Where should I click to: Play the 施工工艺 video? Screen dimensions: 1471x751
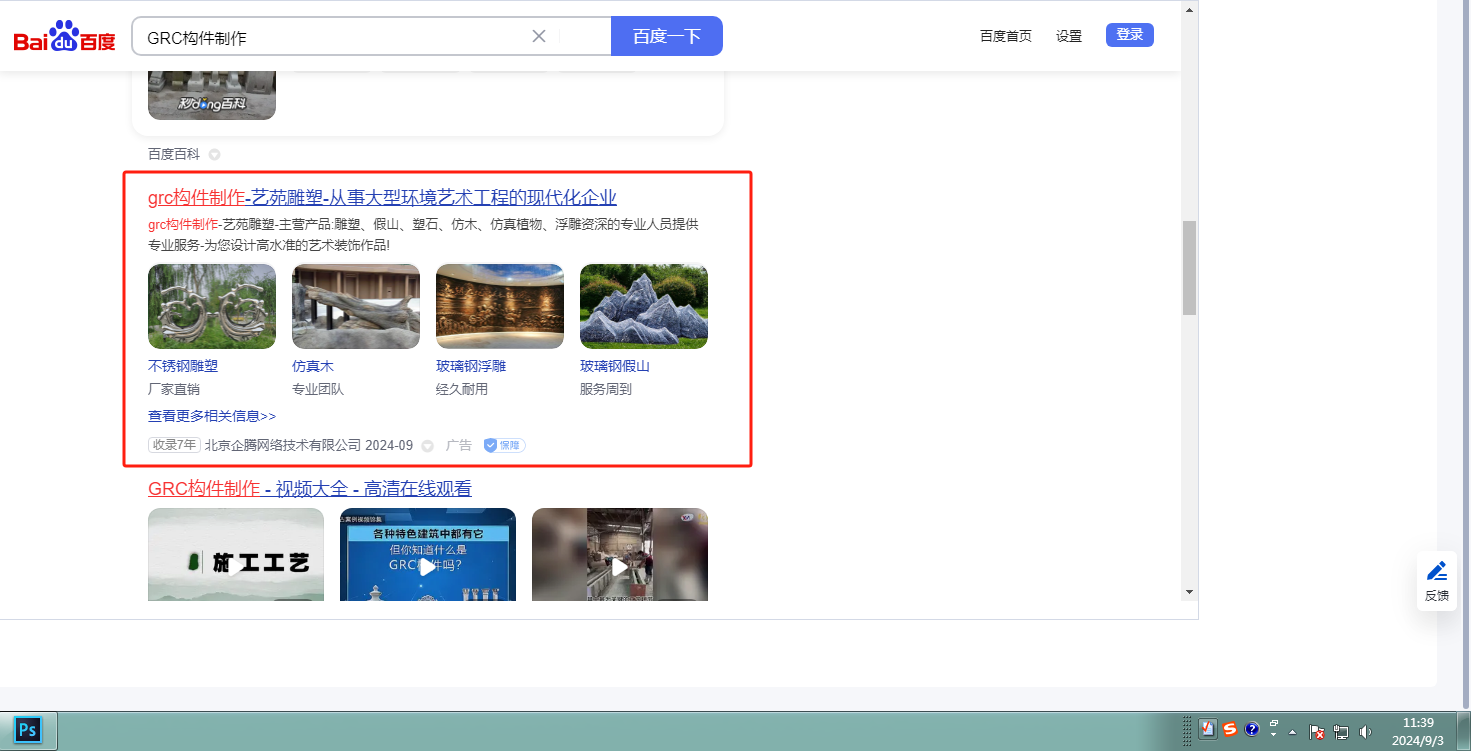pyautogui.click(x=236, y=554)
